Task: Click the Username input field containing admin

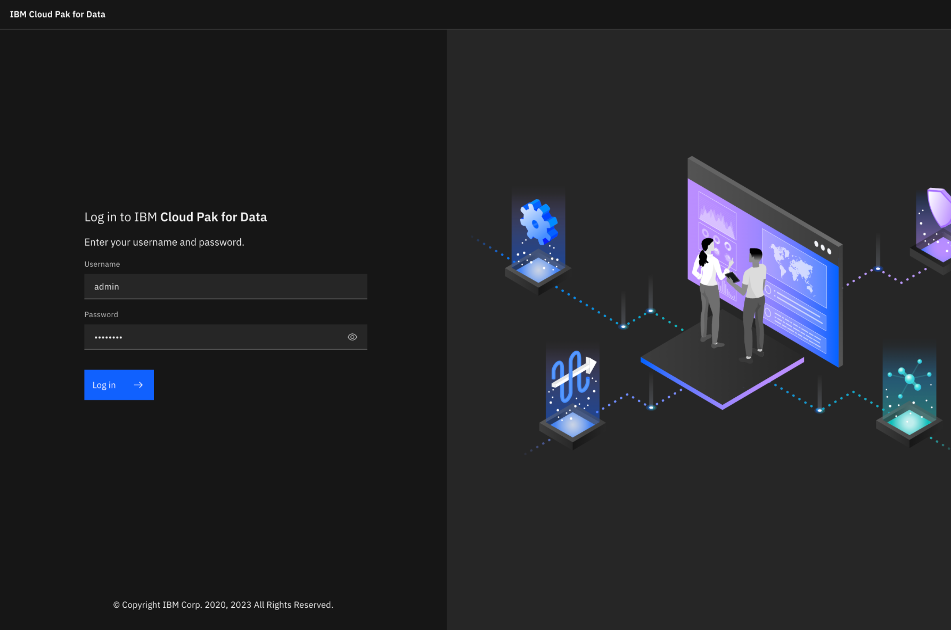Action: (225, 286)
